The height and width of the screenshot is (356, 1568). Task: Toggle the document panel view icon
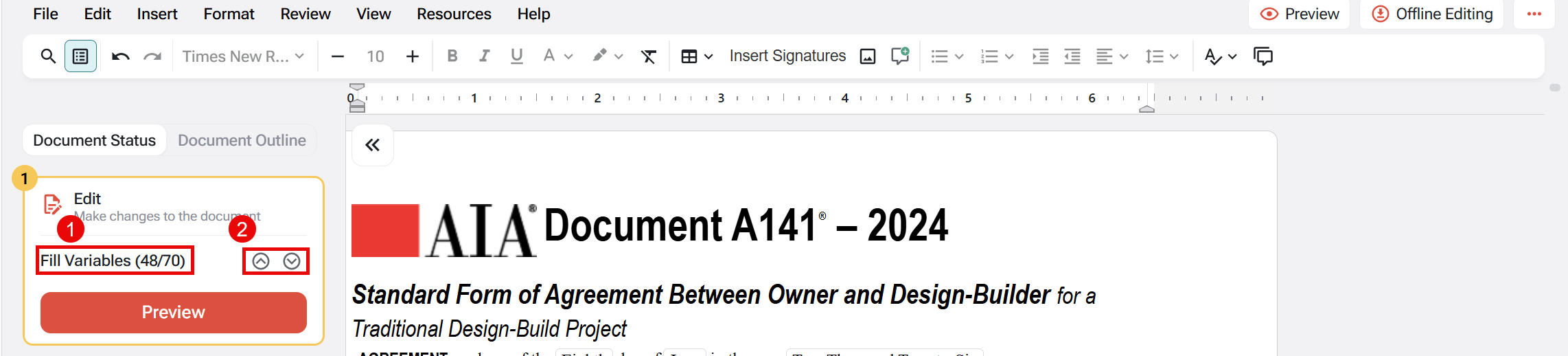tap(80, 56)
